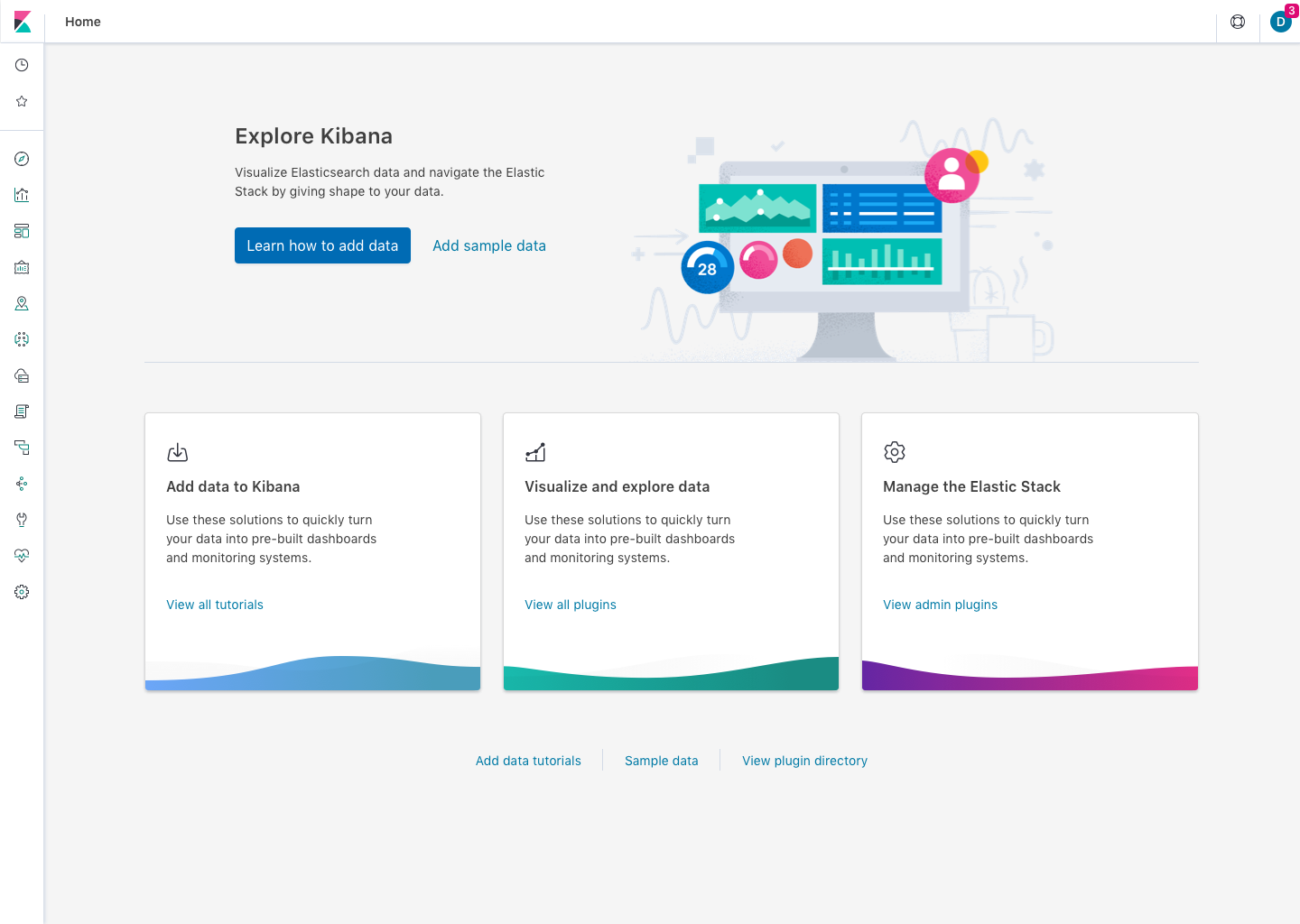Open Logs icon in sidebar

pos(22,411)
